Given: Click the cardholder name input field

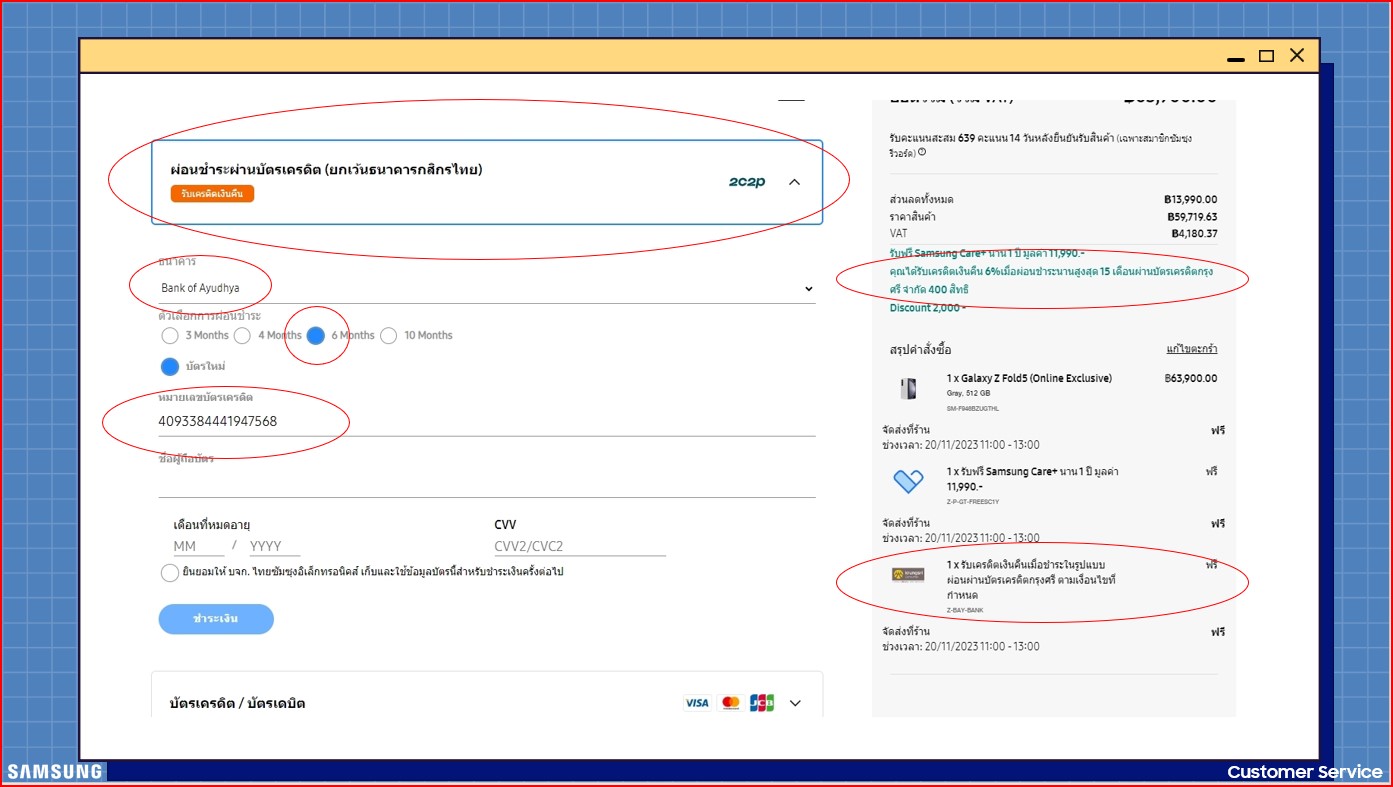Looking at the screenshot, I should (487, 483).
